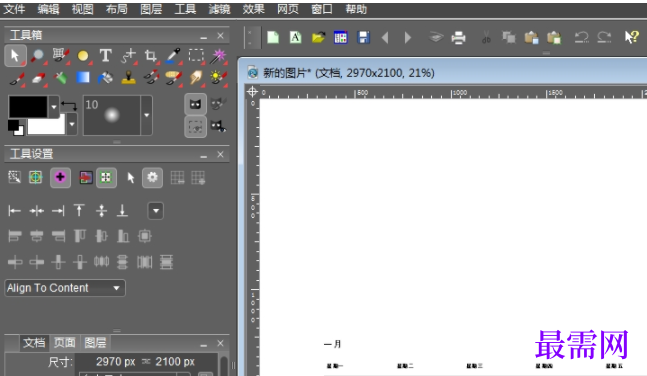Click the Scan image toolbar icon
647x376 pixels.
click(x=436, y=38)
